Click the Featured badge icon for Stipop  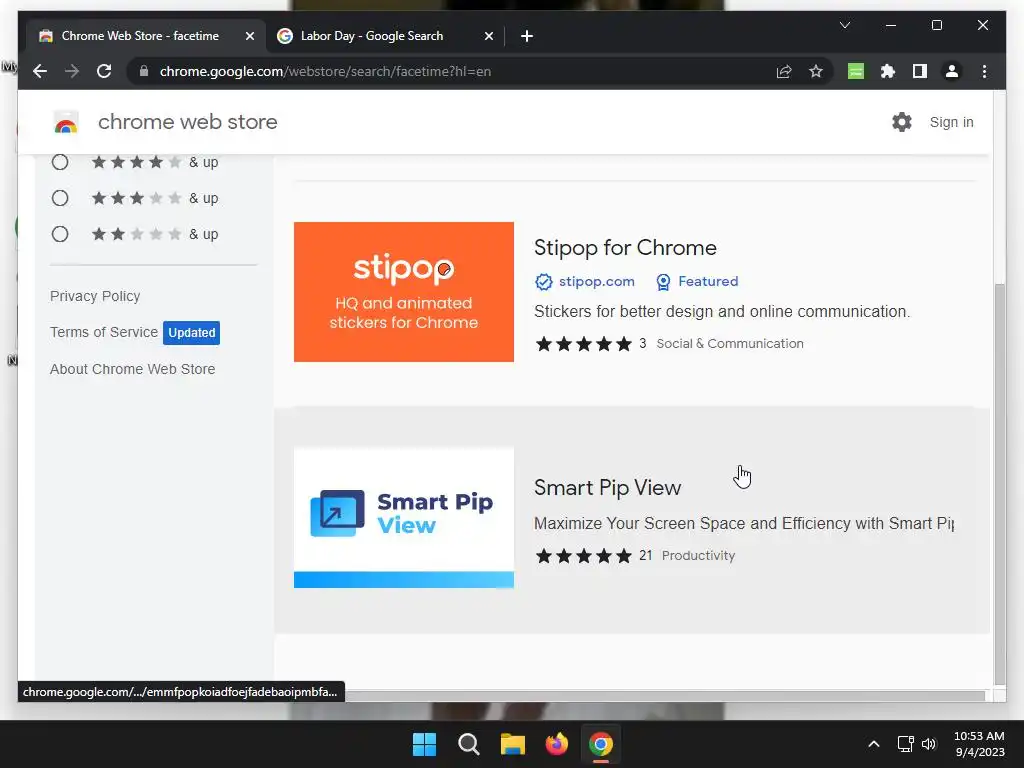(663, 281)
